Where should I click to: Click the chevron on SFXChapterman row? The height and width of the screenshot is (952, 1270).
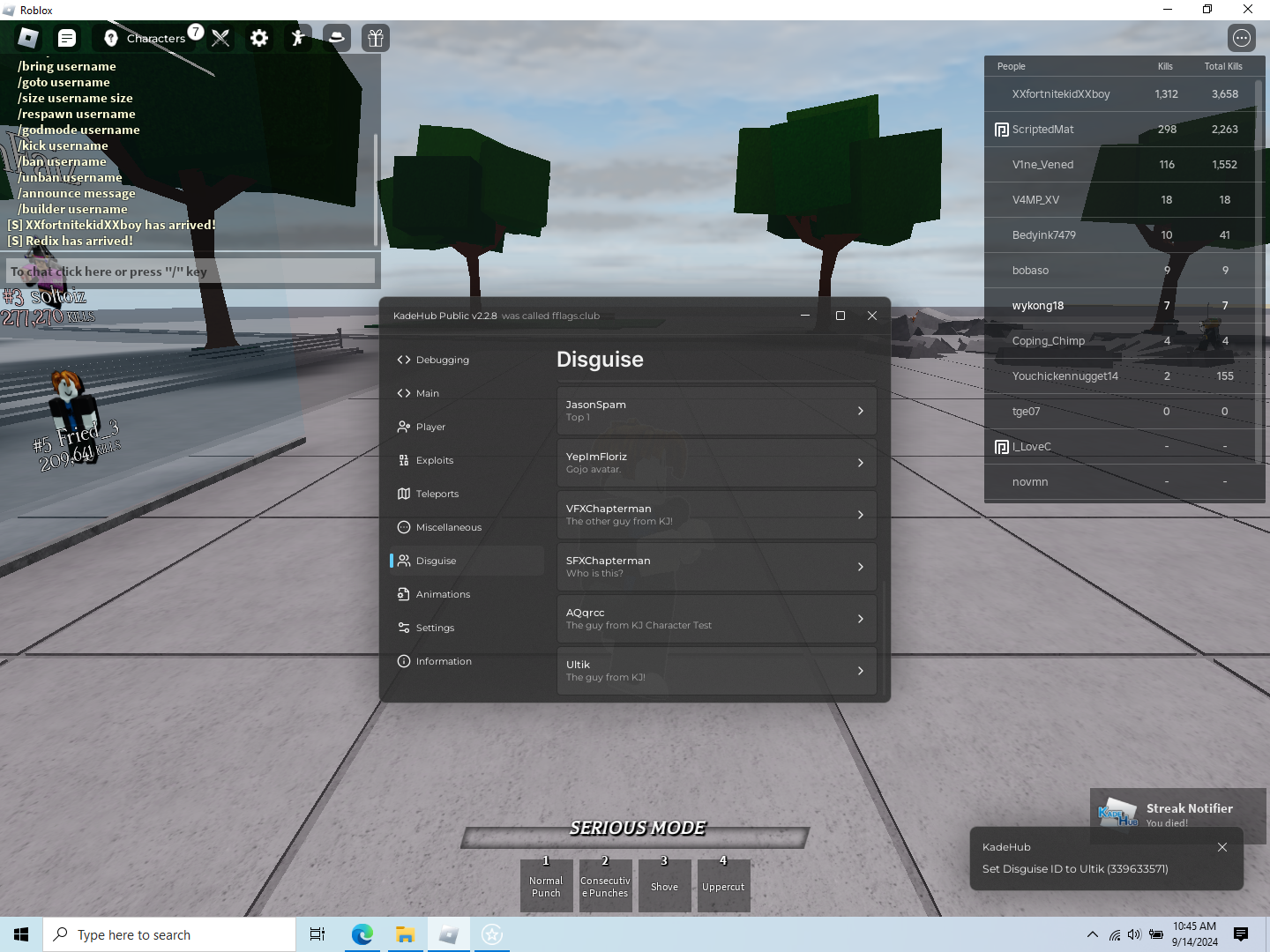click(861, 567)
